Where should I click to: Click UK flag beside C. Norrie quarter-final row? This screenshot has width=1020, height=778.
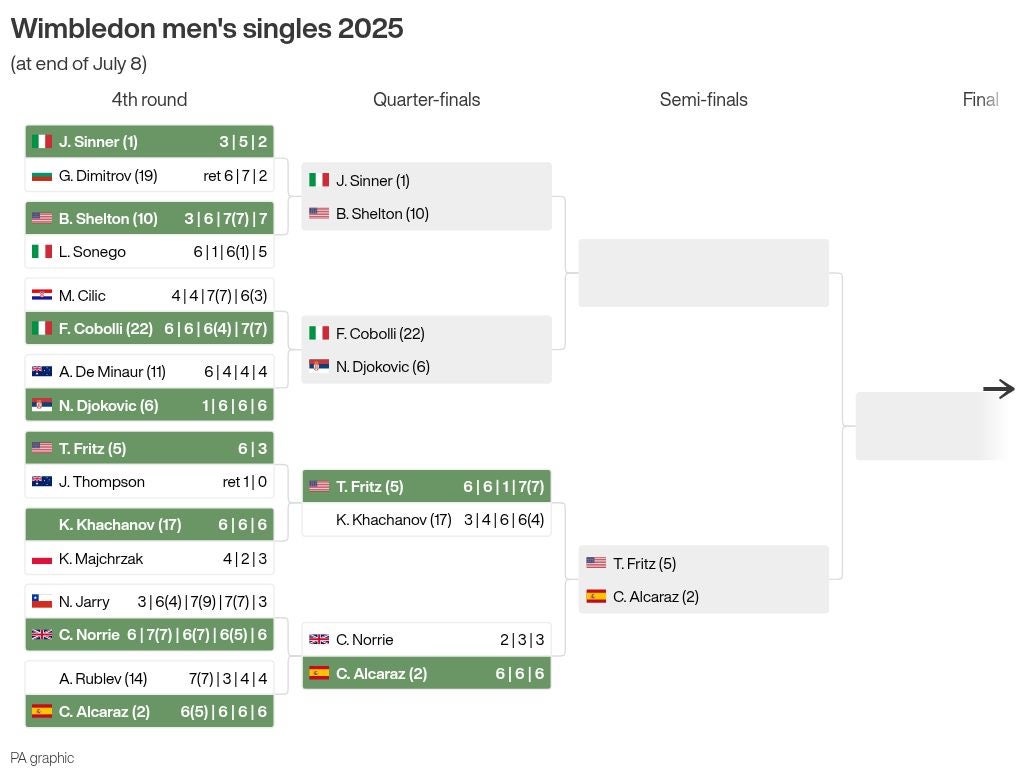pos(319,639)
